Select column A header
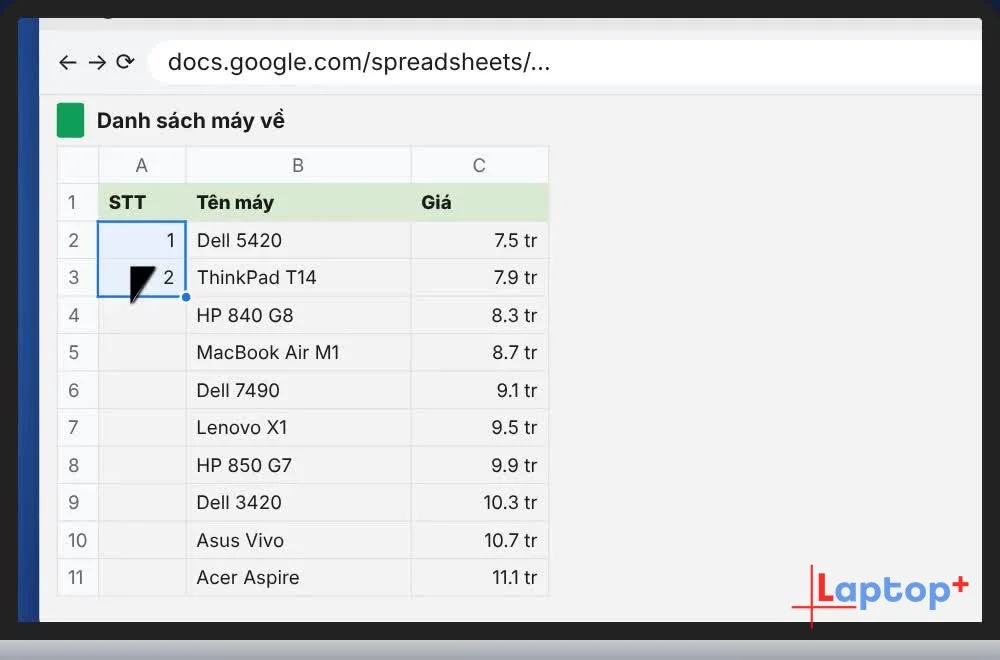 point(142,165)
